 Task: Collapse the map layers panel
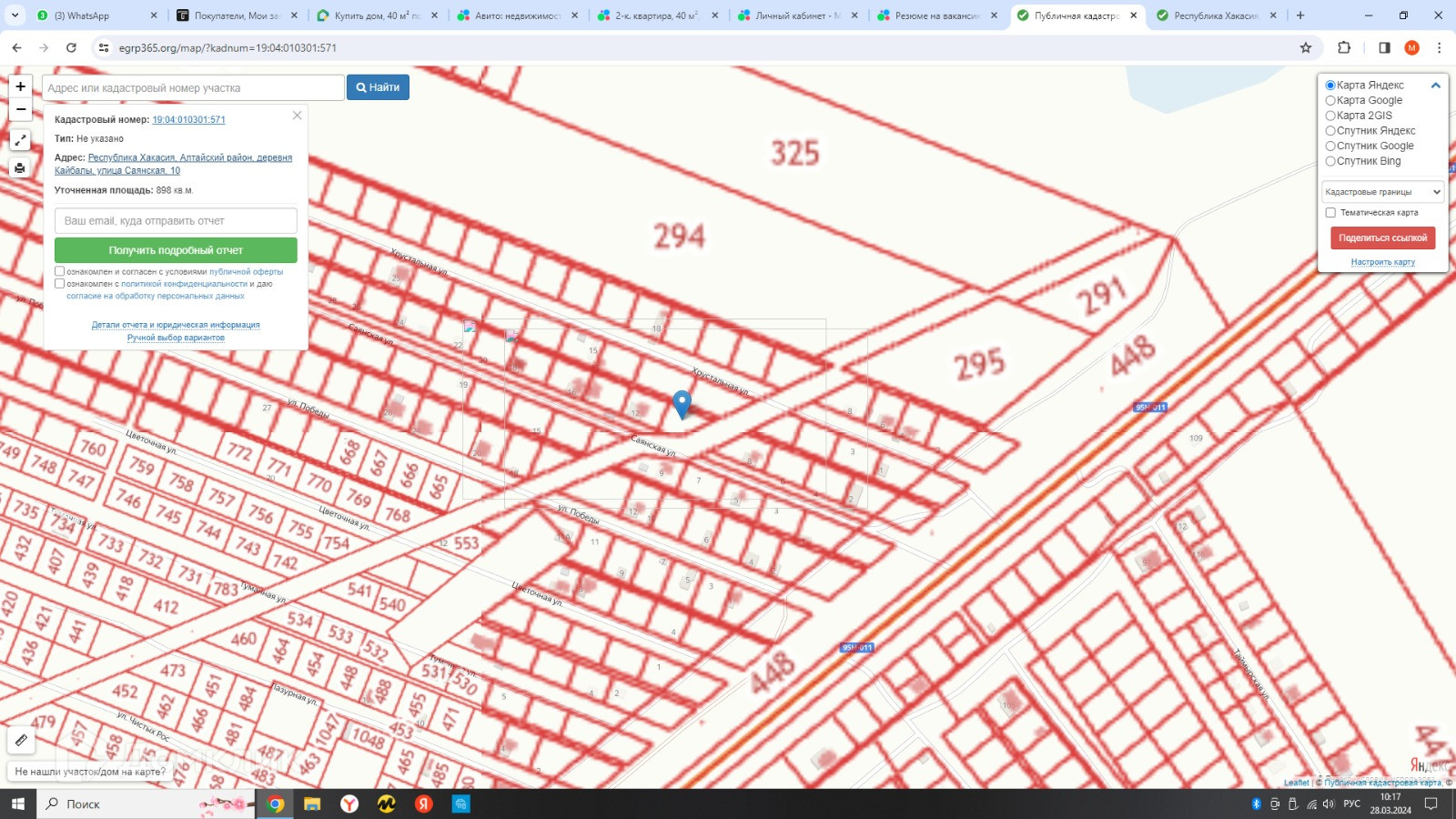pyautogui.click(x=1435, y=86)
